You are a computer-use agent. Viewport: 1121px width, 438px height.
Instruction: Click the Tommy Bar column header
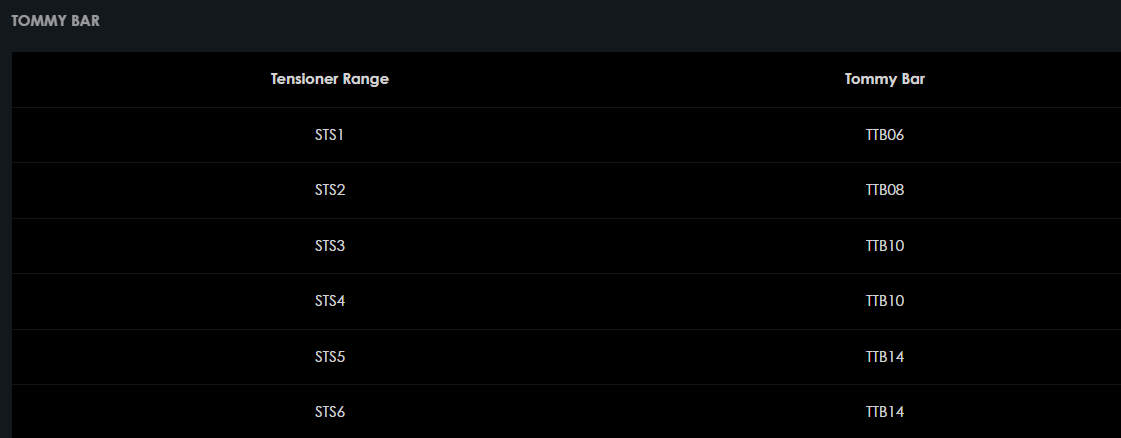click(884, 80)
